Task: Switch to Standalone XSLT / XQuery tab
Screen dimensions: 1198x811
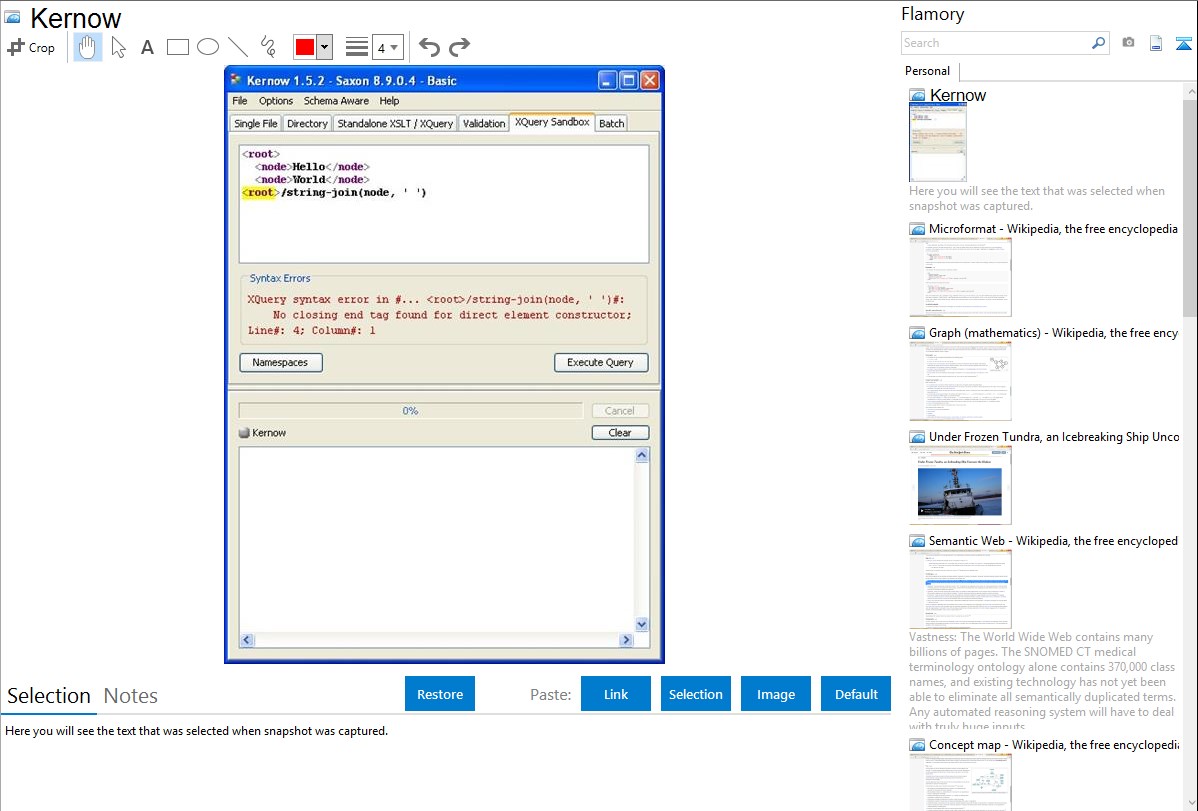Action: coord(395,123)
